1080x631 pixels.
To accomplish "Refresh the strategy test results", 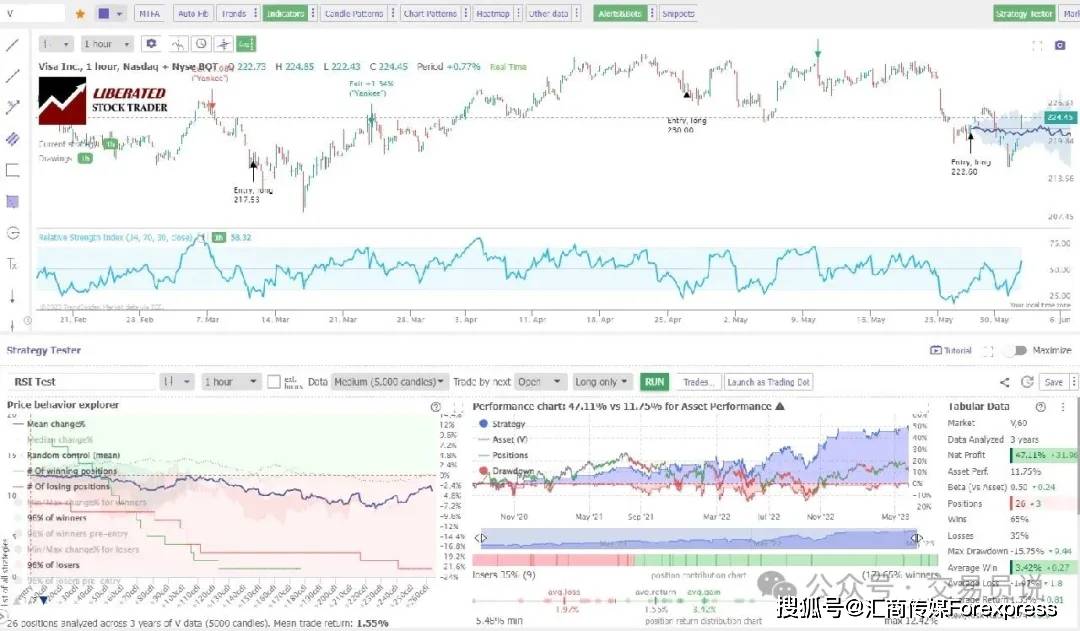I will click(1026, 382).
